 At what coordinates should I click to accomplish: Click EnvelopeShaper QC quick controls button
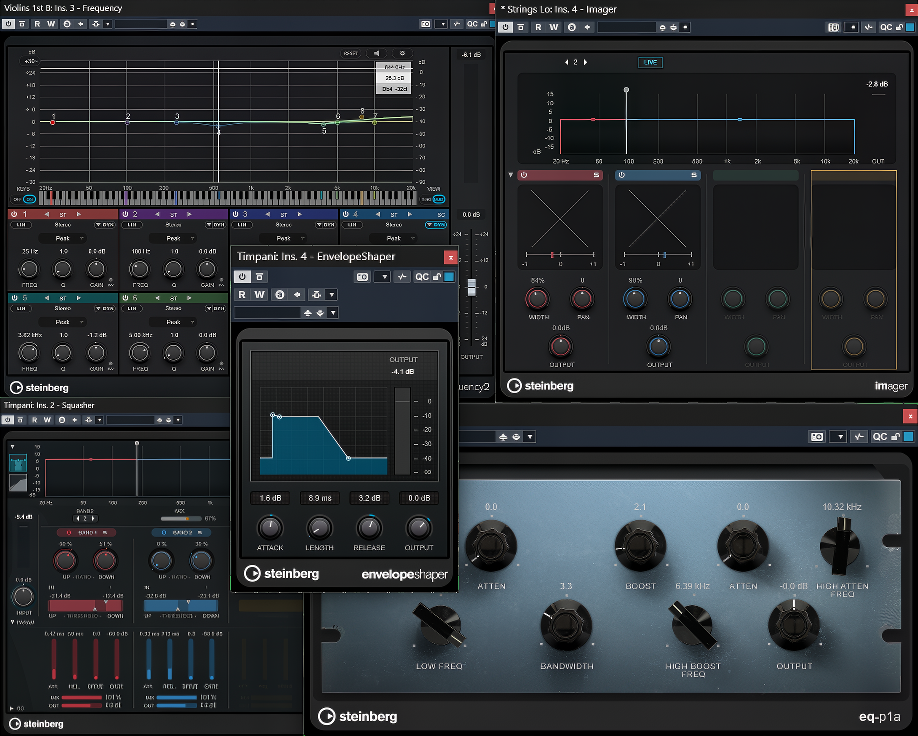[422, 276]
